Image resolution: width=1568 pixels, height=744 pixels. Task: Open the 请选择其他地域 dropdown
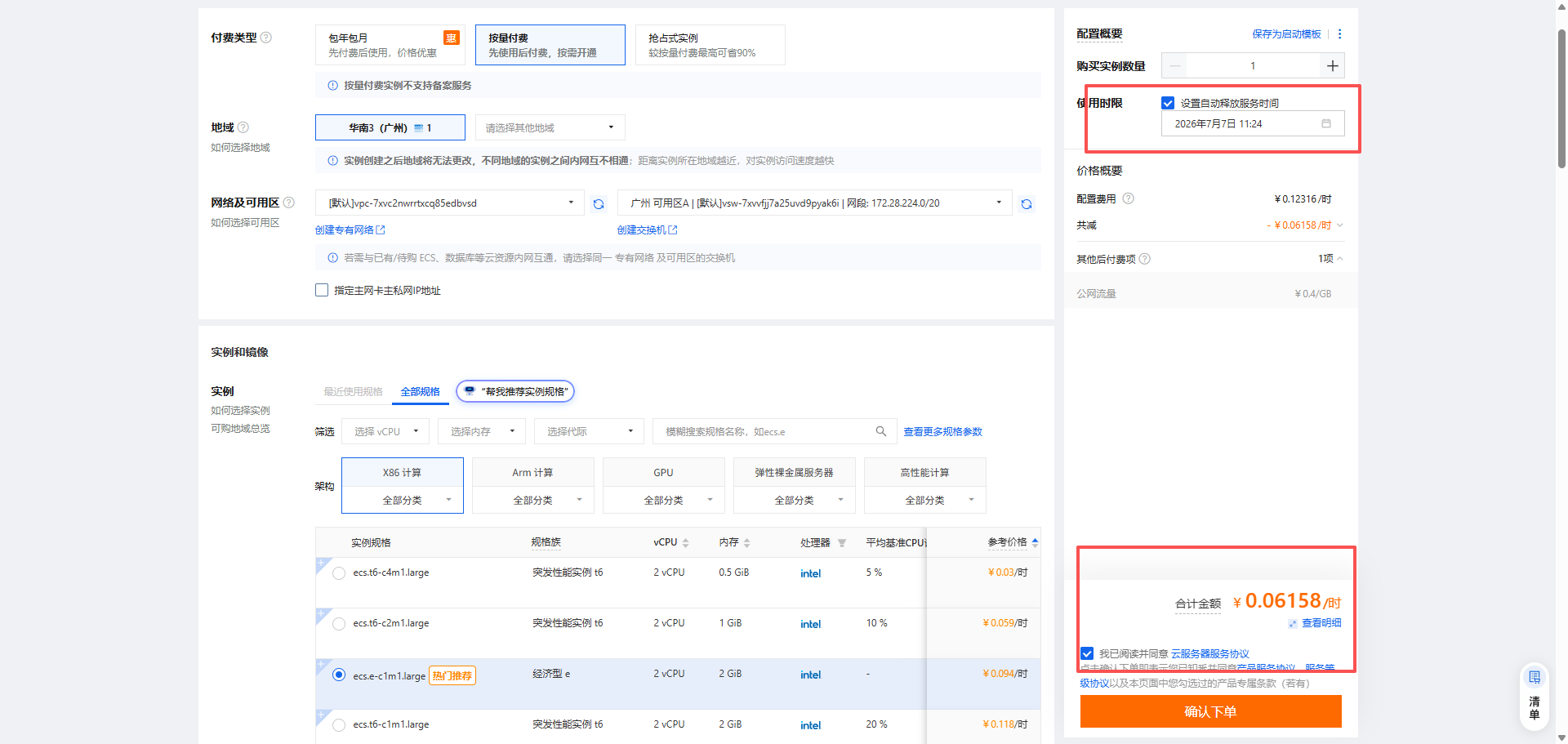coord(550,127)
